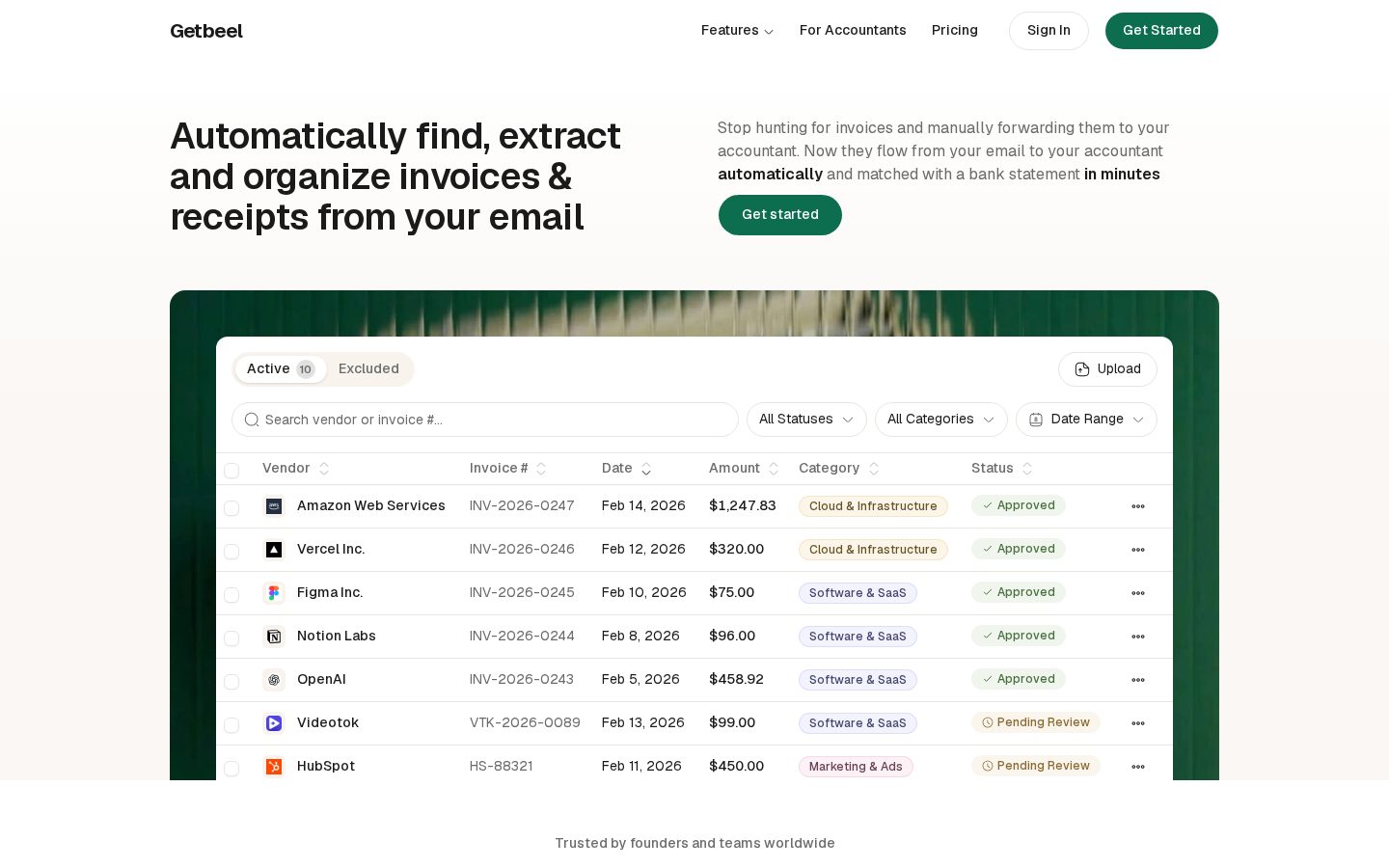Image resolution: width=1389 pixels, height=868 pixels.
Task: Click the Get Started header button
Action: [x=1161, y=31]
